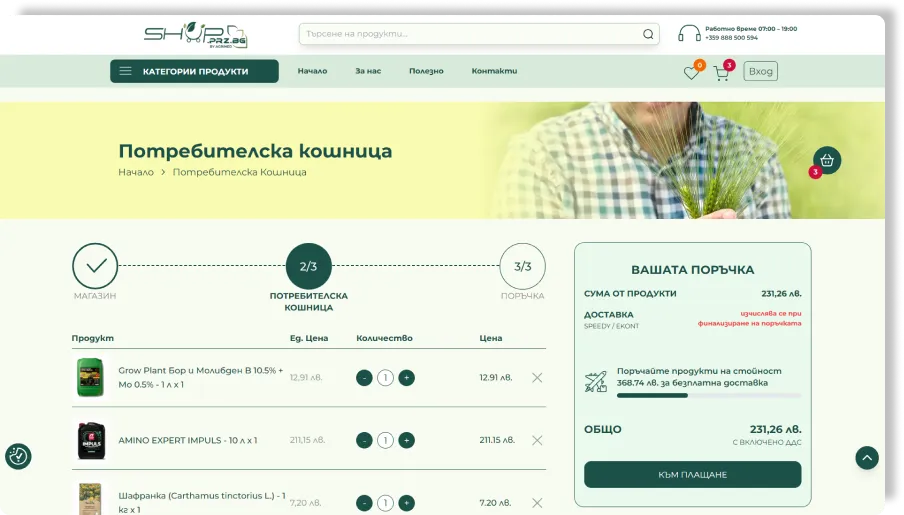This screenshot has height=515, width=904.
Task: Open the floating basket round button
Action: tap(827, 160)
